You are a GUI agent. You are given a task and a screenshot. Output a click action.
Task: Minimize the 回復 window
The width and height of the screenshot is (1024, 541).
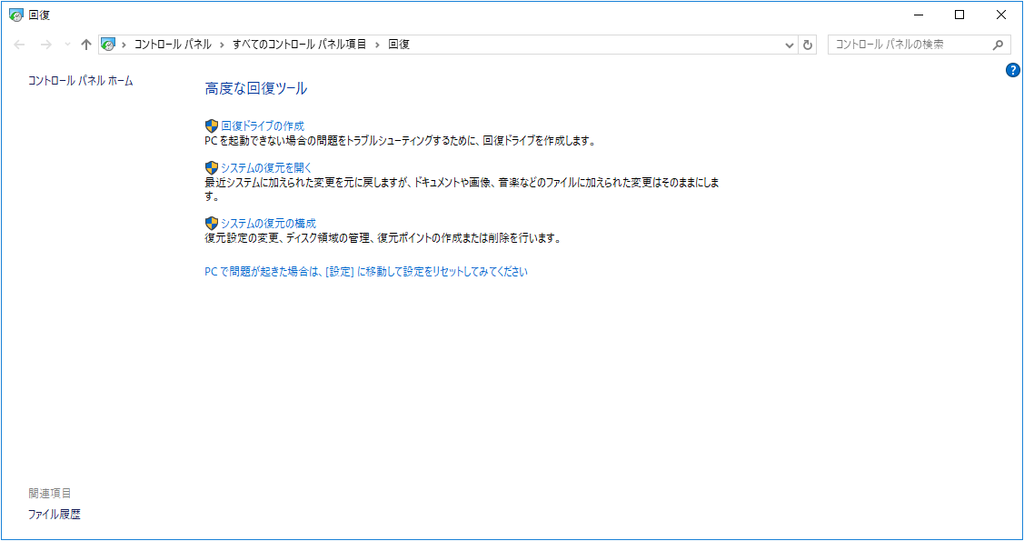point(918,15)
